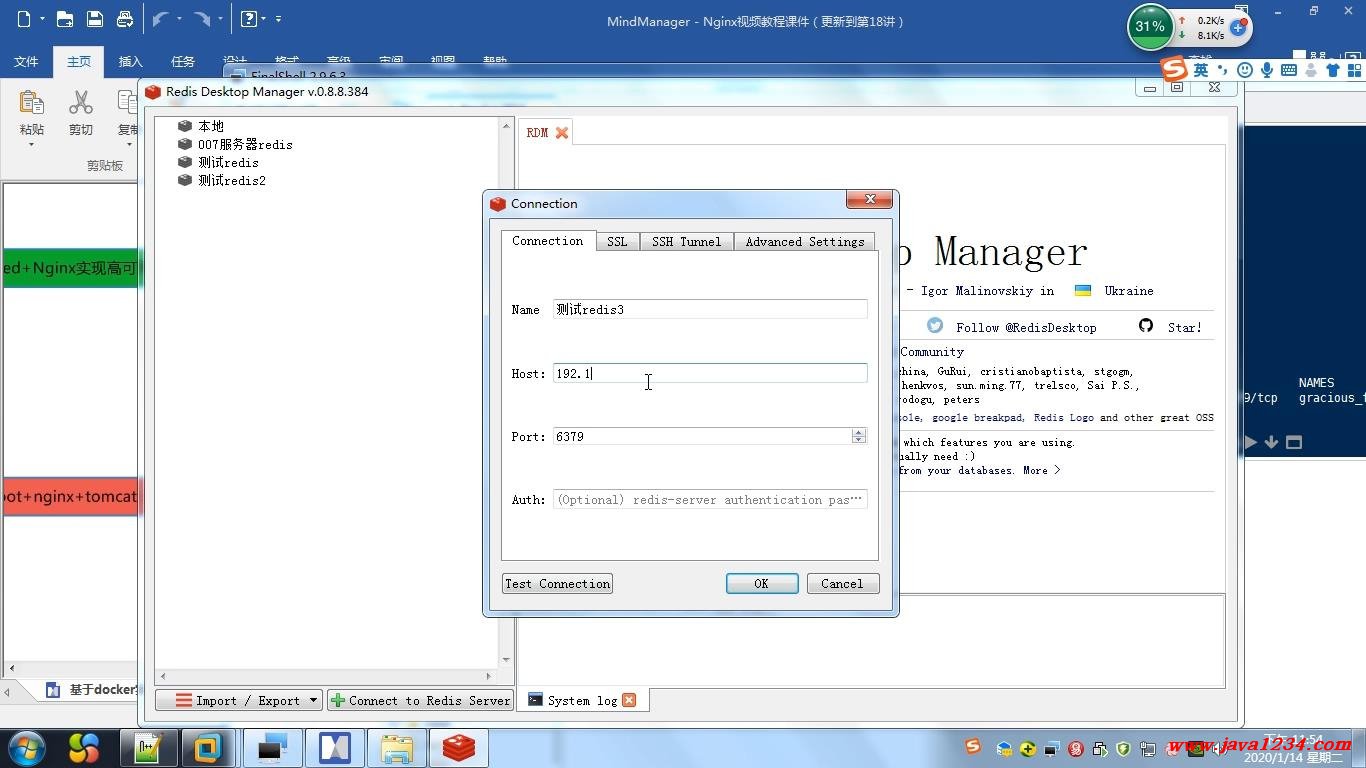This screenshot has height=768, width=1366.
Task: Open the Star! link
Action: (x=1185, y=327)
